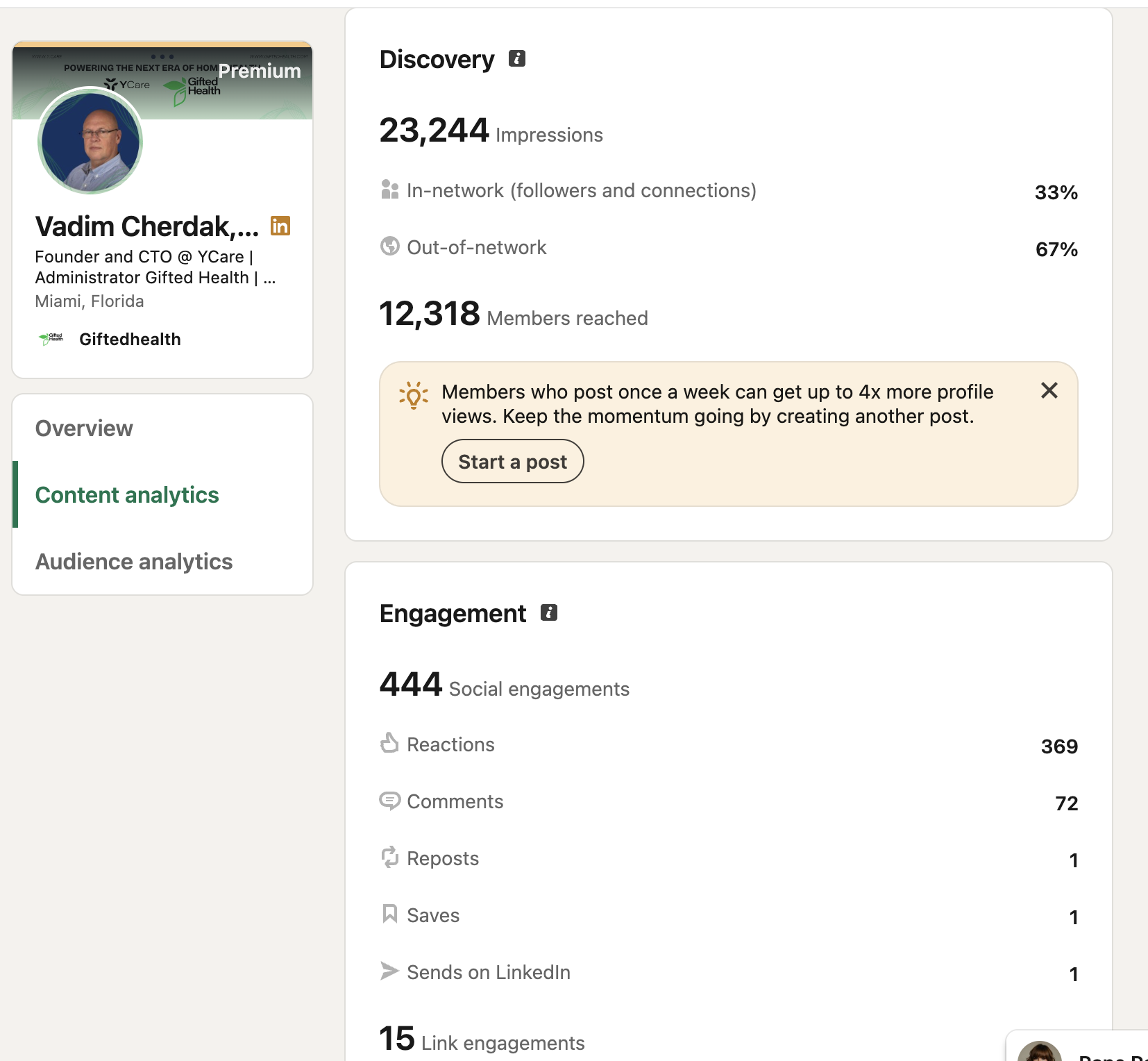Select Content analytics in sidebar
Viewport: 1148px width, 1061px height.
tap(127, 495)
